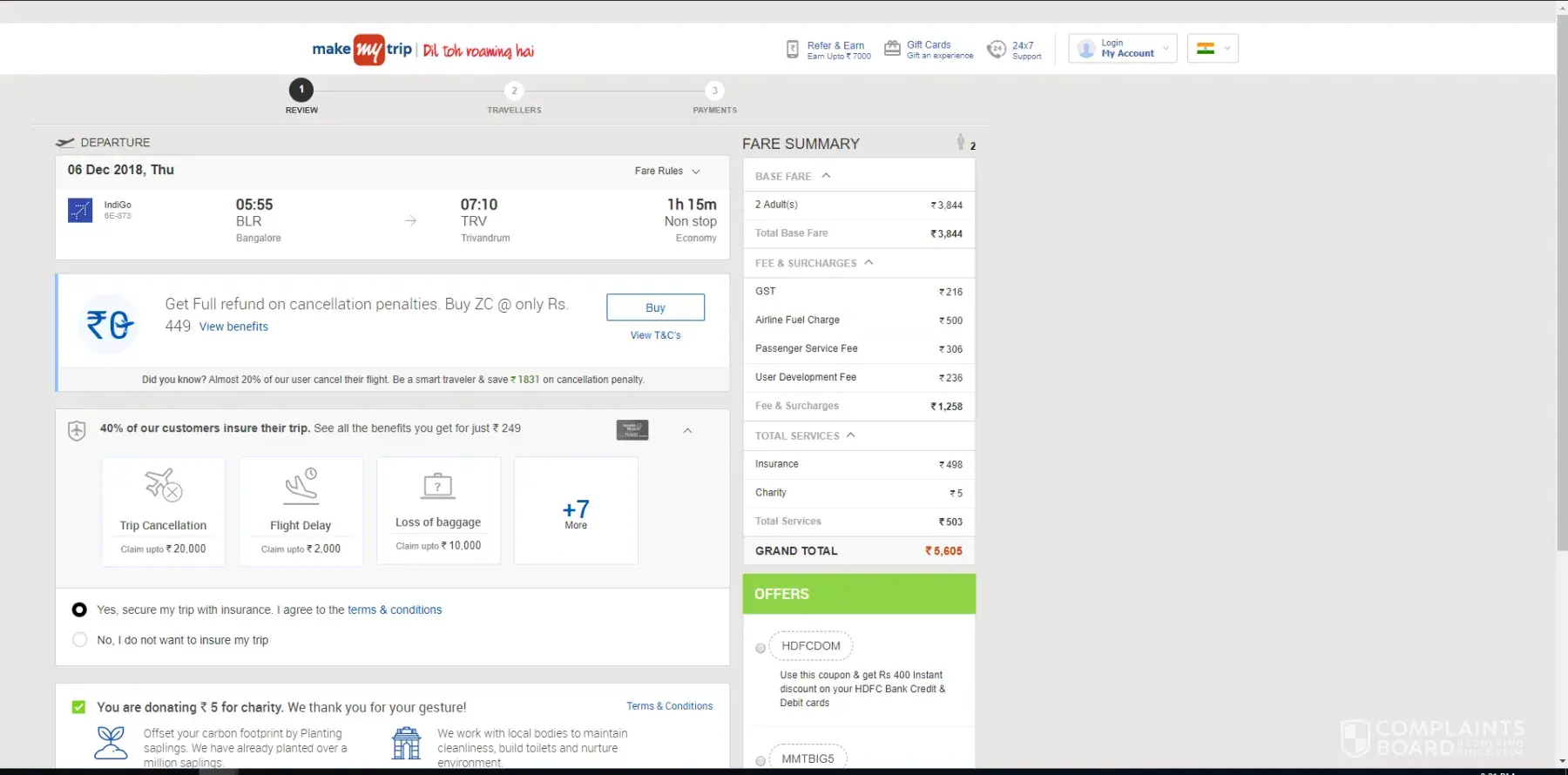Screen dimensions: 1568x775
Task: Click the Buy zero cancellation button
Action: (656, 307)
